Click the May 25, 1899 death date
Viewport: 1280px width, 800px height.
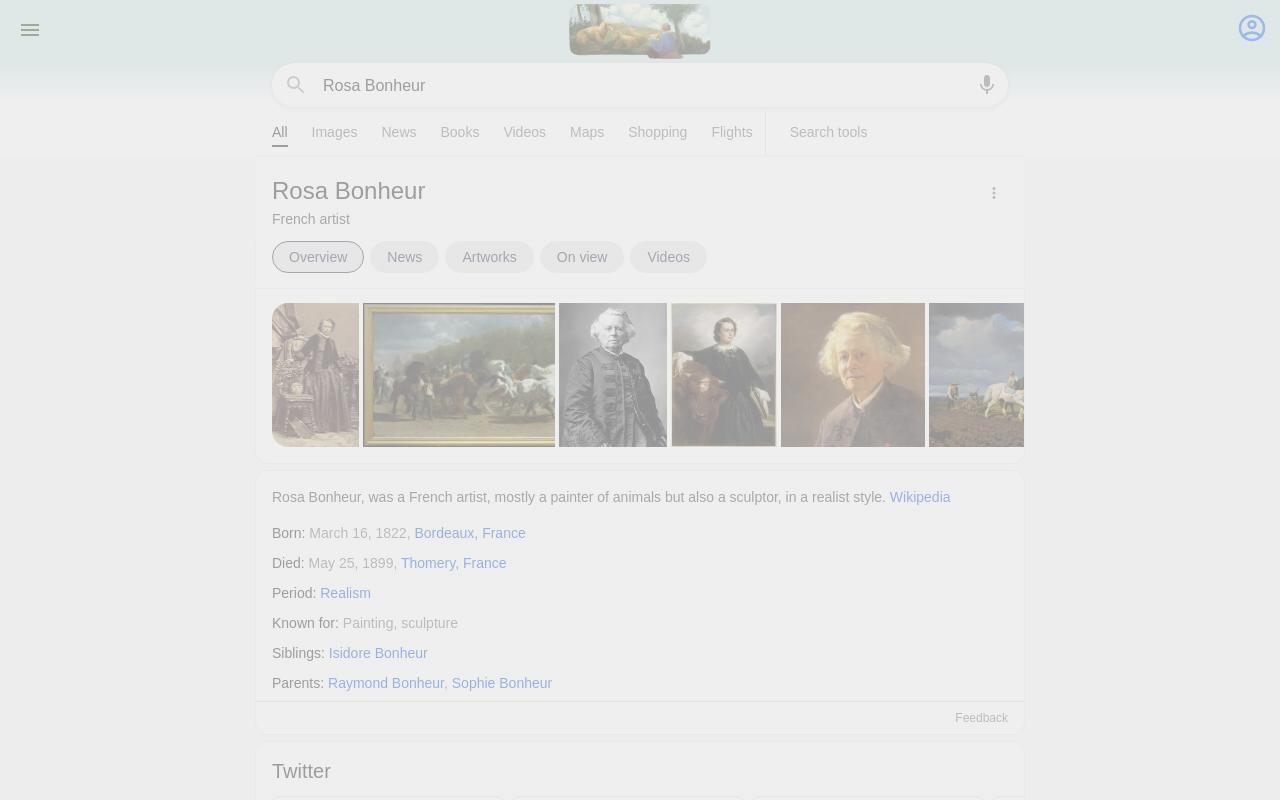pos(351,563)
